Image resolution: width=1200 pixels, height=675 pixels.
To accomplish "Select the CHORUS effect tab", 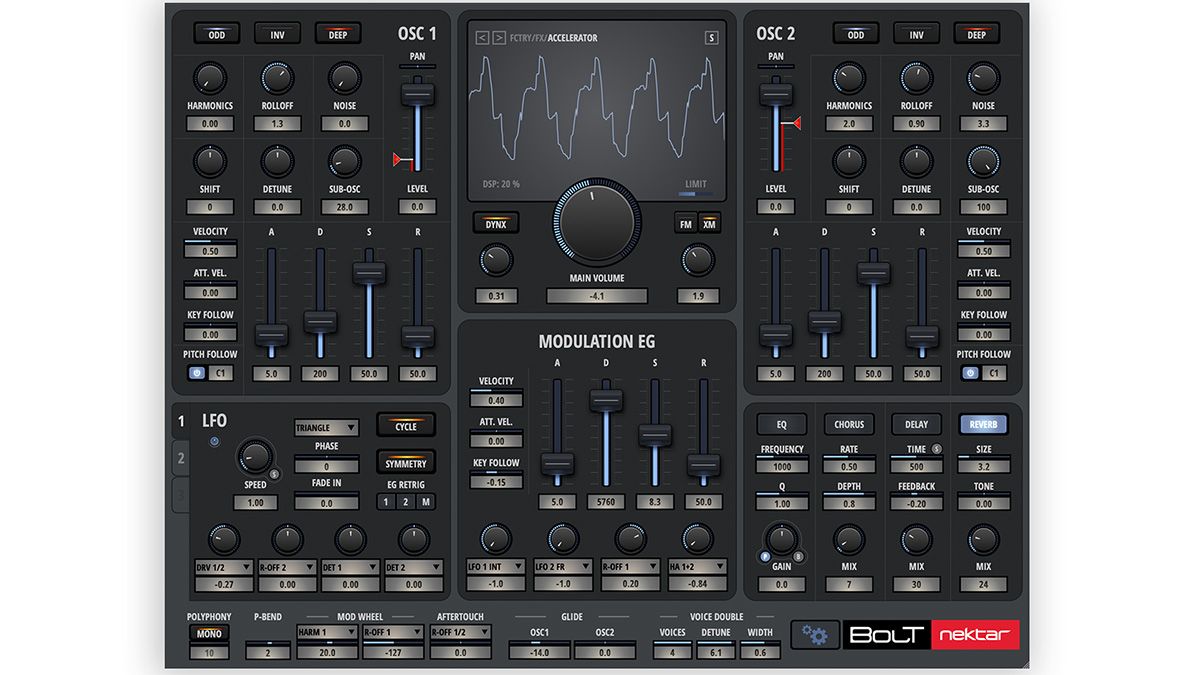I will coord(849,425).
